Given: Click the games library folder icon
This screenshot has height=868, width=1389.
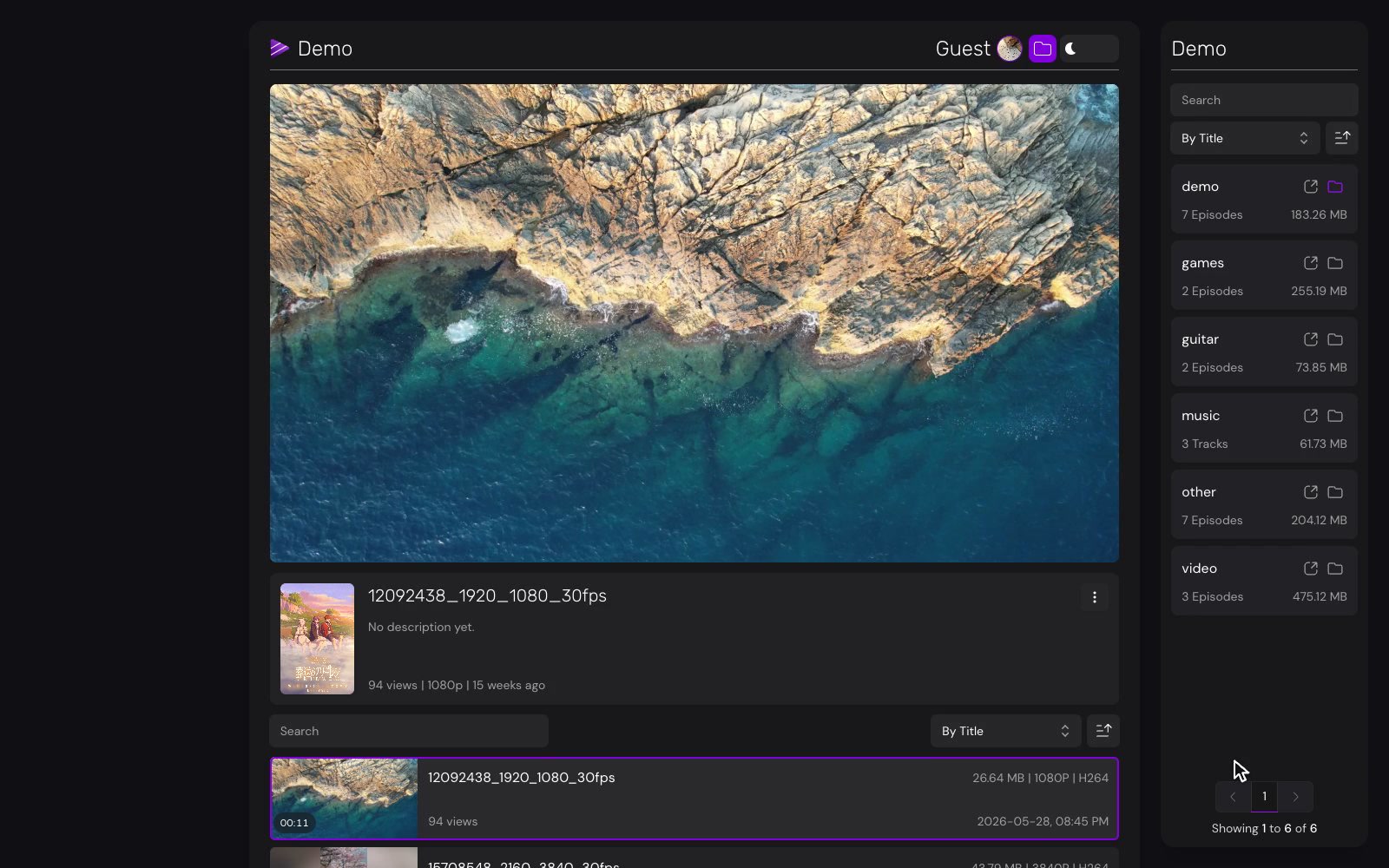Looking at the screenshot, I should 1335,263.
